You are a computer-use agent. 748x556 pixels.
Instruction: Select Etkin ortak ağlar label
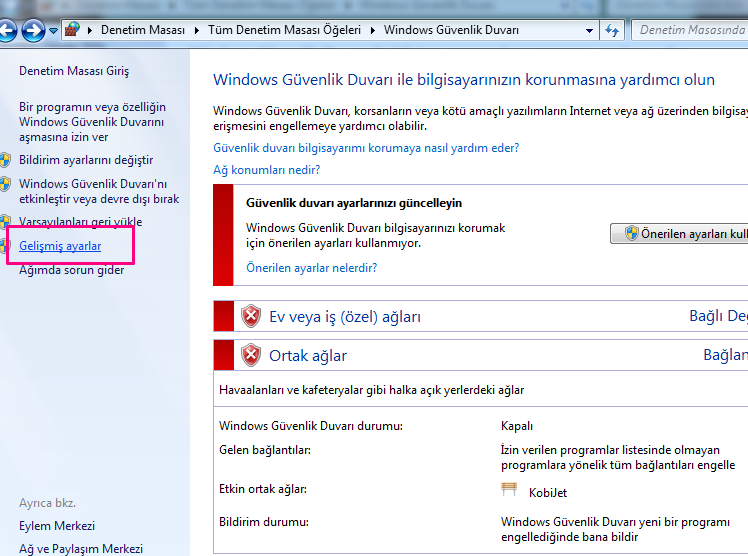point(263,489)
